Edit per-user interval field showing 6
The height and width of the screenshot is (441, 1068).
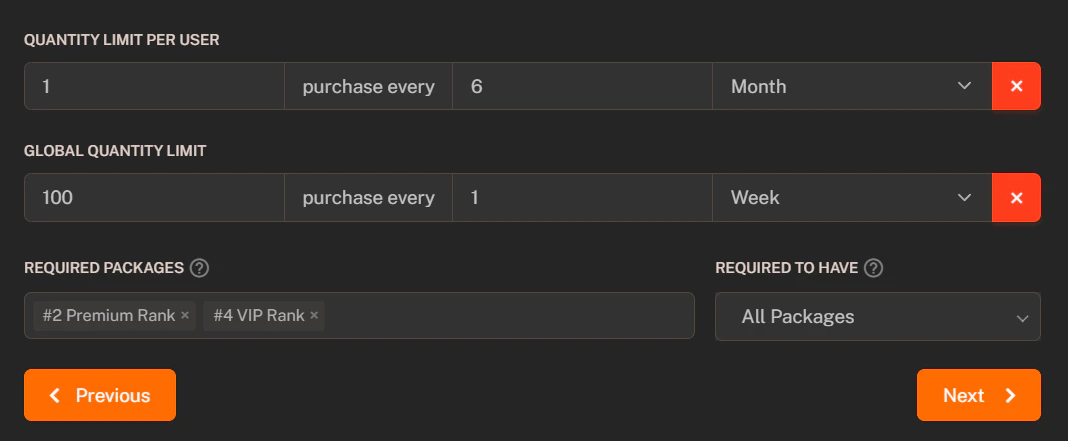(582, 86)
